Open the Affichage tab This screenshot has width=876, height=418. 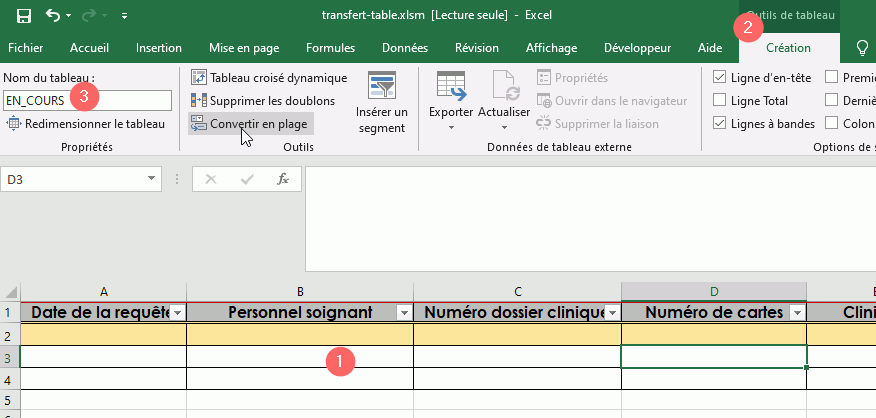pos(551,48)
